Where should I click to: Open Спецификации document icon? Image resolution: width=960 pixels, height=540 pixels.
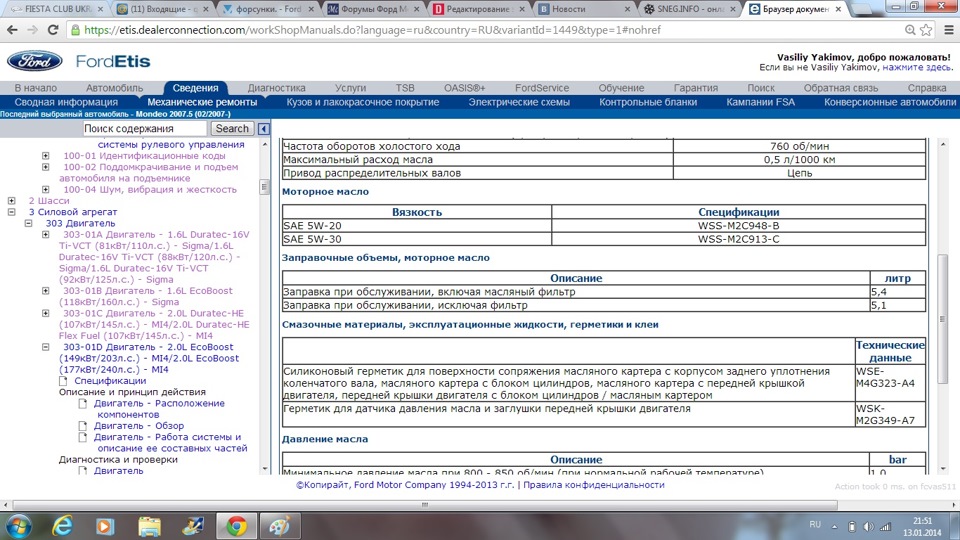tap(63, 381)
